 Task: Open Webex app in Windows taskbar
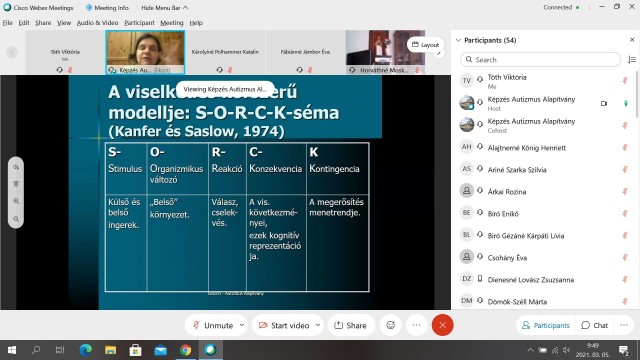(211, 350)
